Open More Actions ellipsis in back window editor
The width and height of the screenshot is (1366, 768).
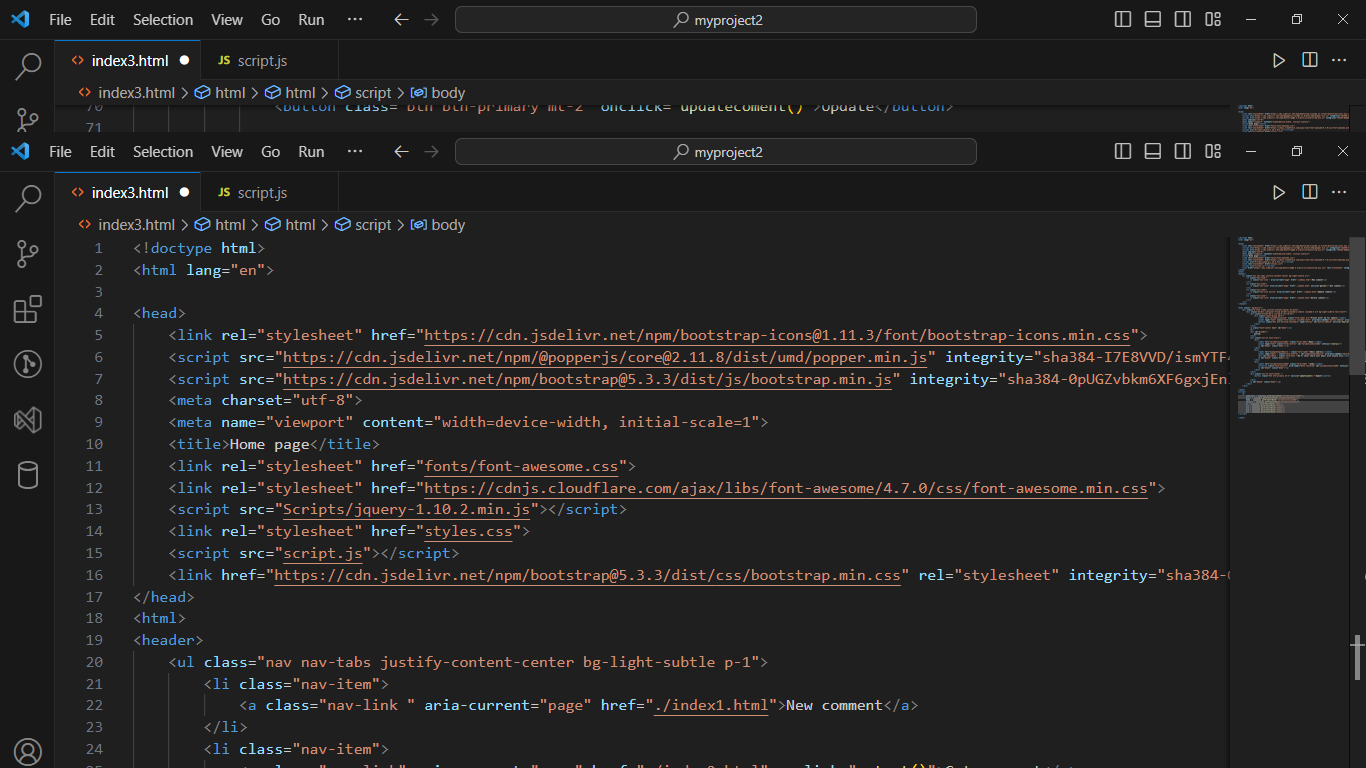[x=1339, y=60]
